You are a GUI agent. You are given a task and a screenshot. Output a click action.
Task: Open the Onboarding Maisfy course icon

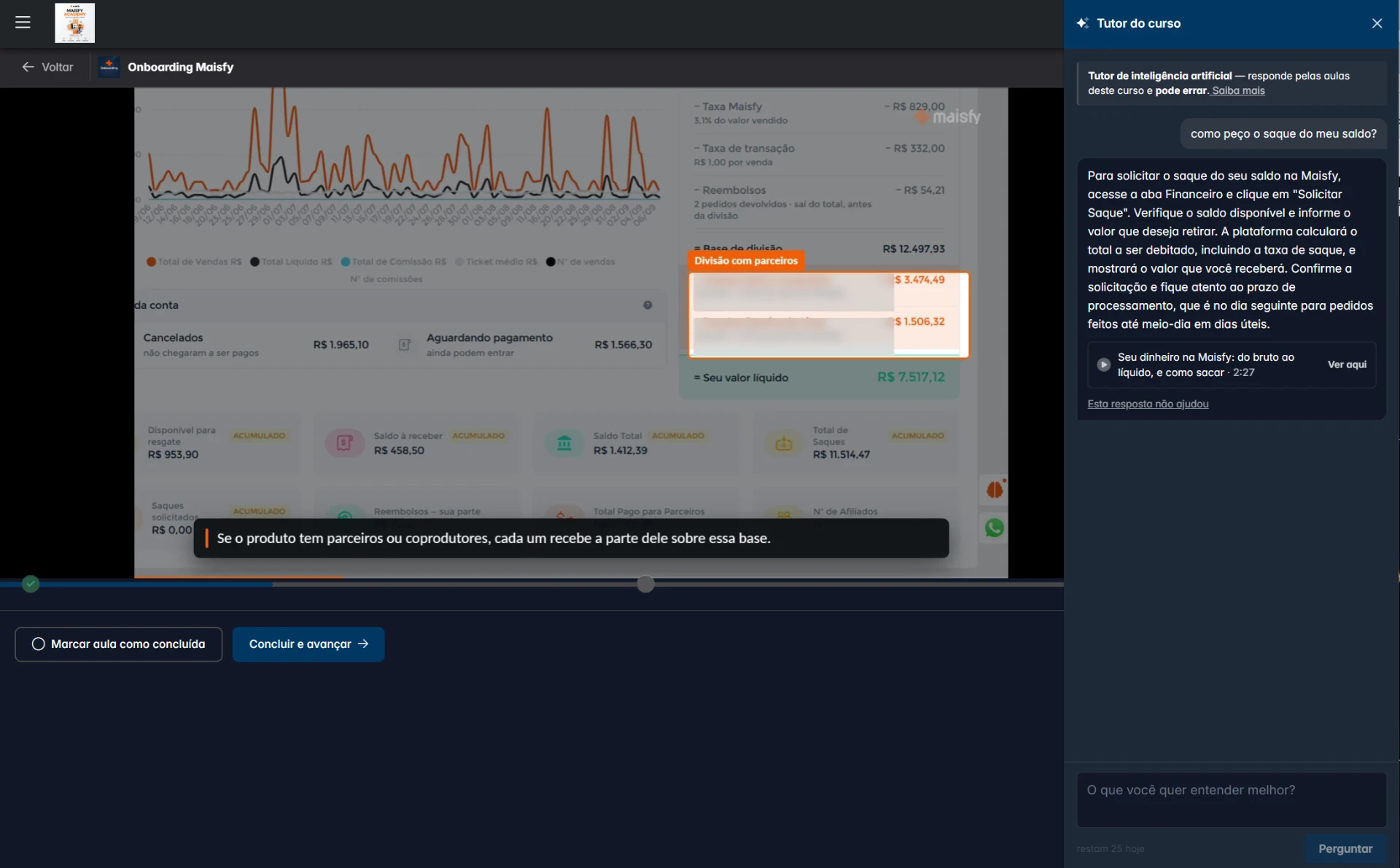coord(109,67)
